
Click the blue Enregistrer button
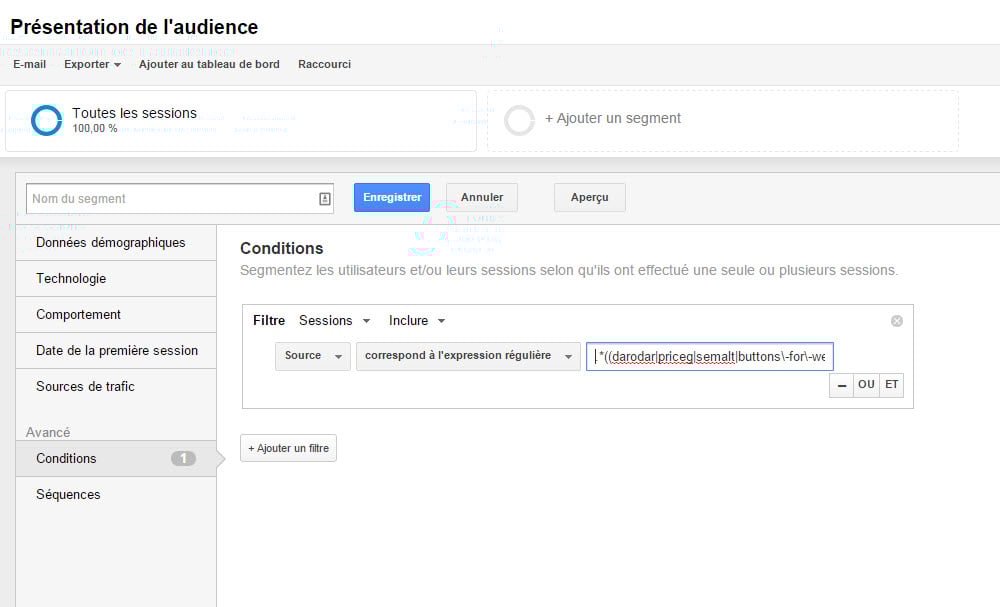click(392, 198)
